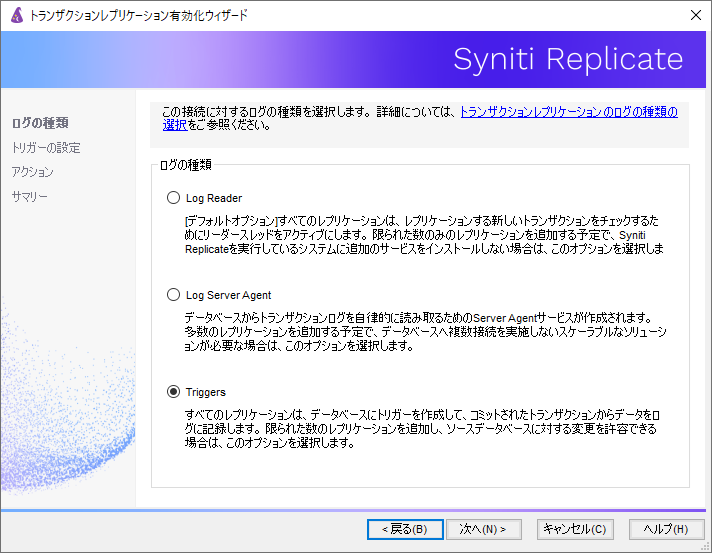
Task: Close the wizard with the X button
Action: pyautogui.click(x=696, y=15)
